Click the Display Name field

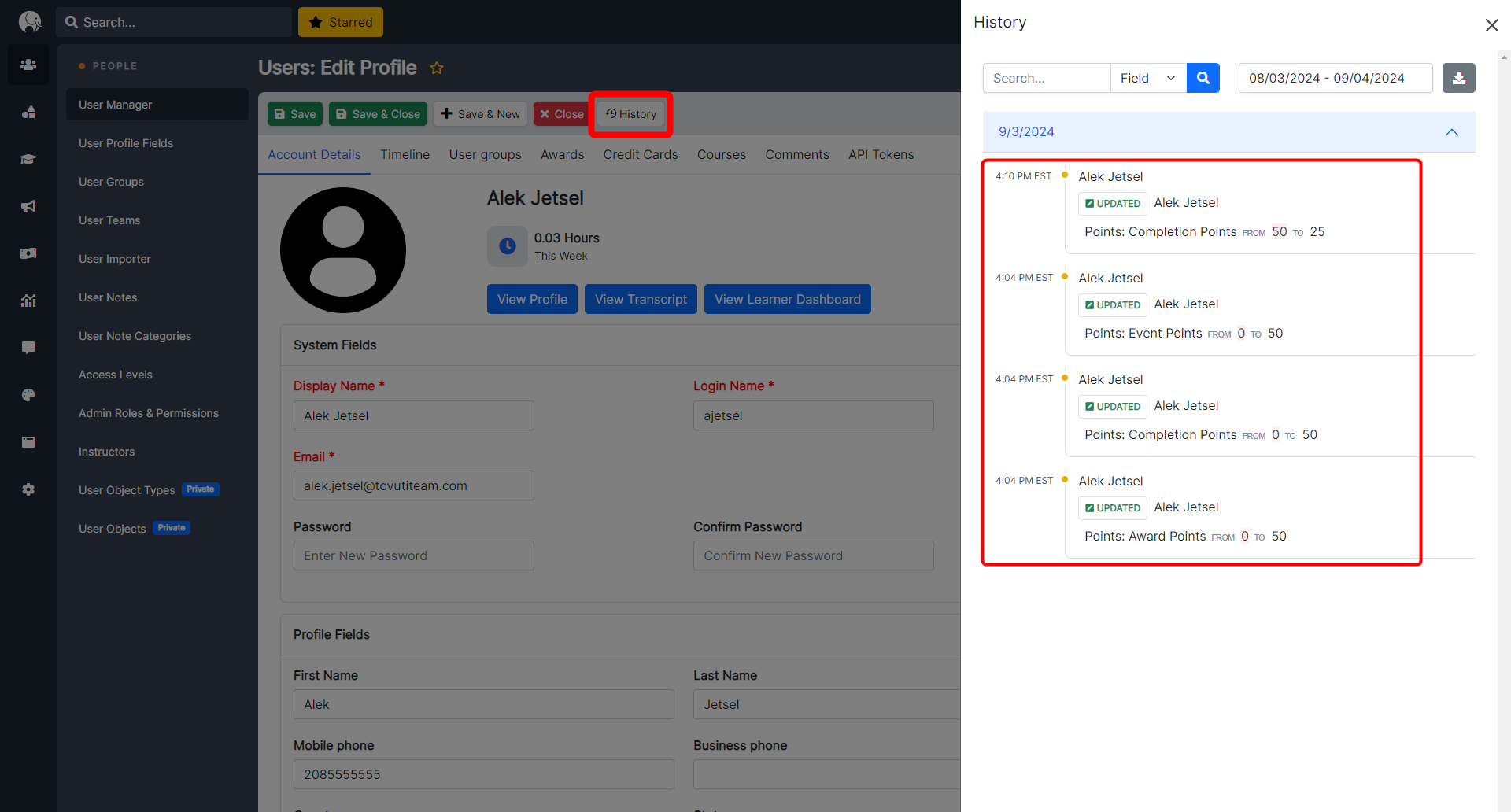[x=414, y=415]
